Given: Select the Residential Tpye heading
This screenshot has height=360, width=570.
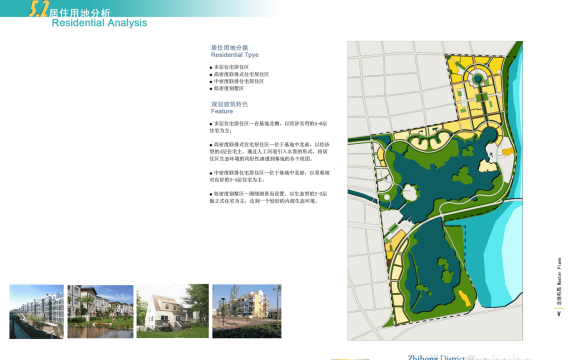Looking at the screenshot, I should click(x=234, y=55).
